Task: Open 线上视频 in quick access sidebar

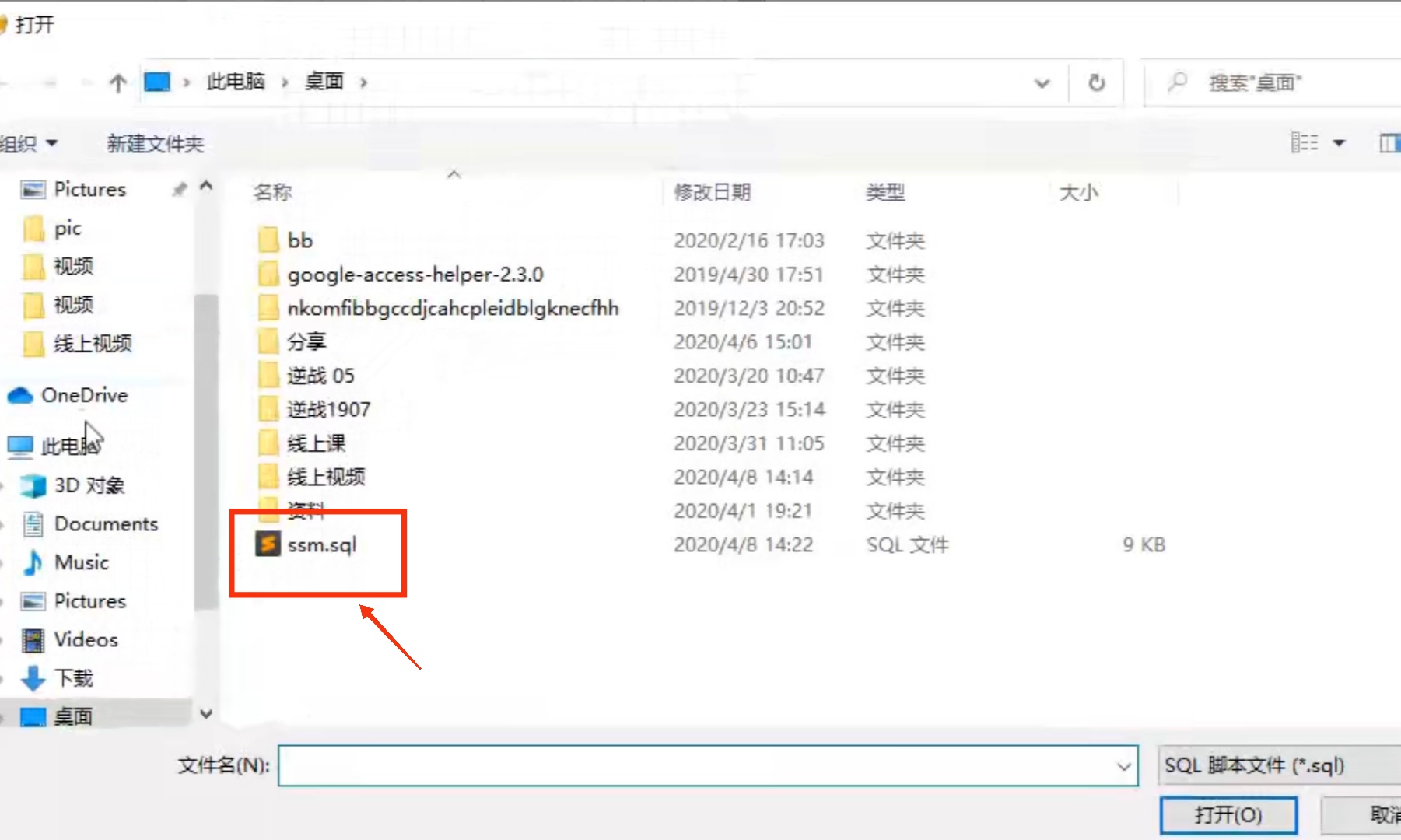Action: pyautogui.click(x=78, y=343)
